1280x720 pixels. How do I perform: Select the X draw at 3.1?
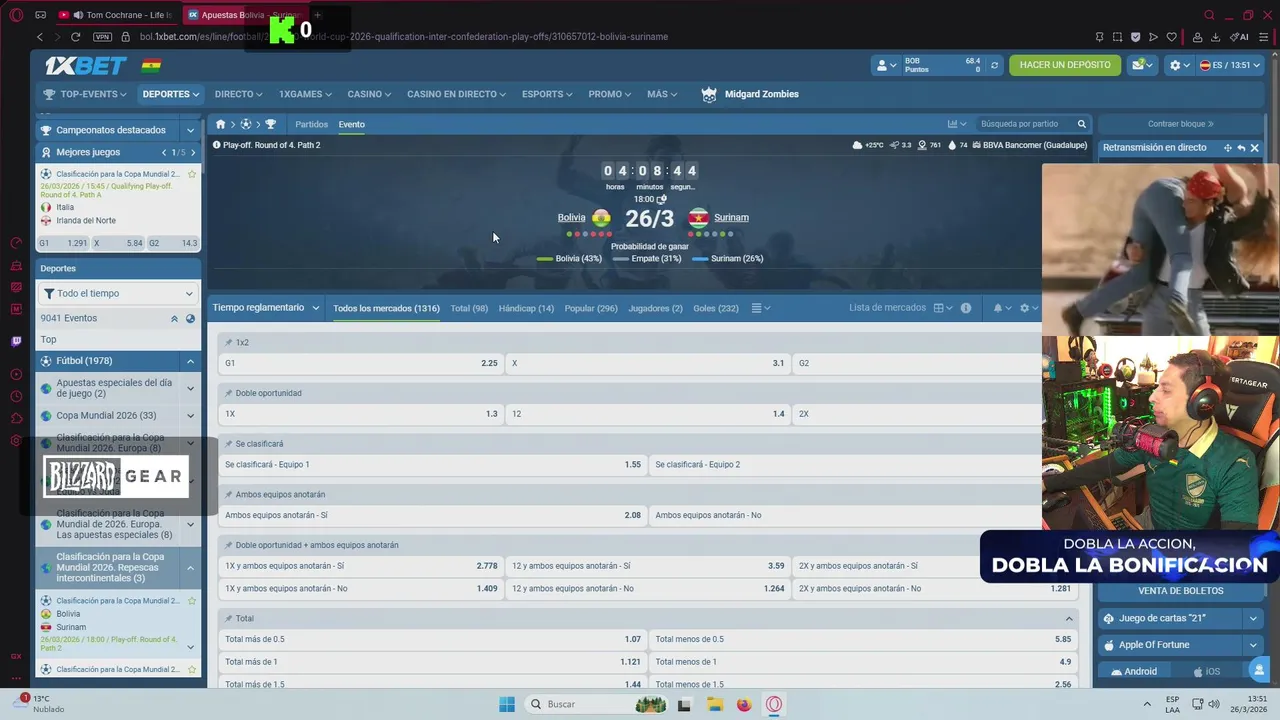click(648, 363)
